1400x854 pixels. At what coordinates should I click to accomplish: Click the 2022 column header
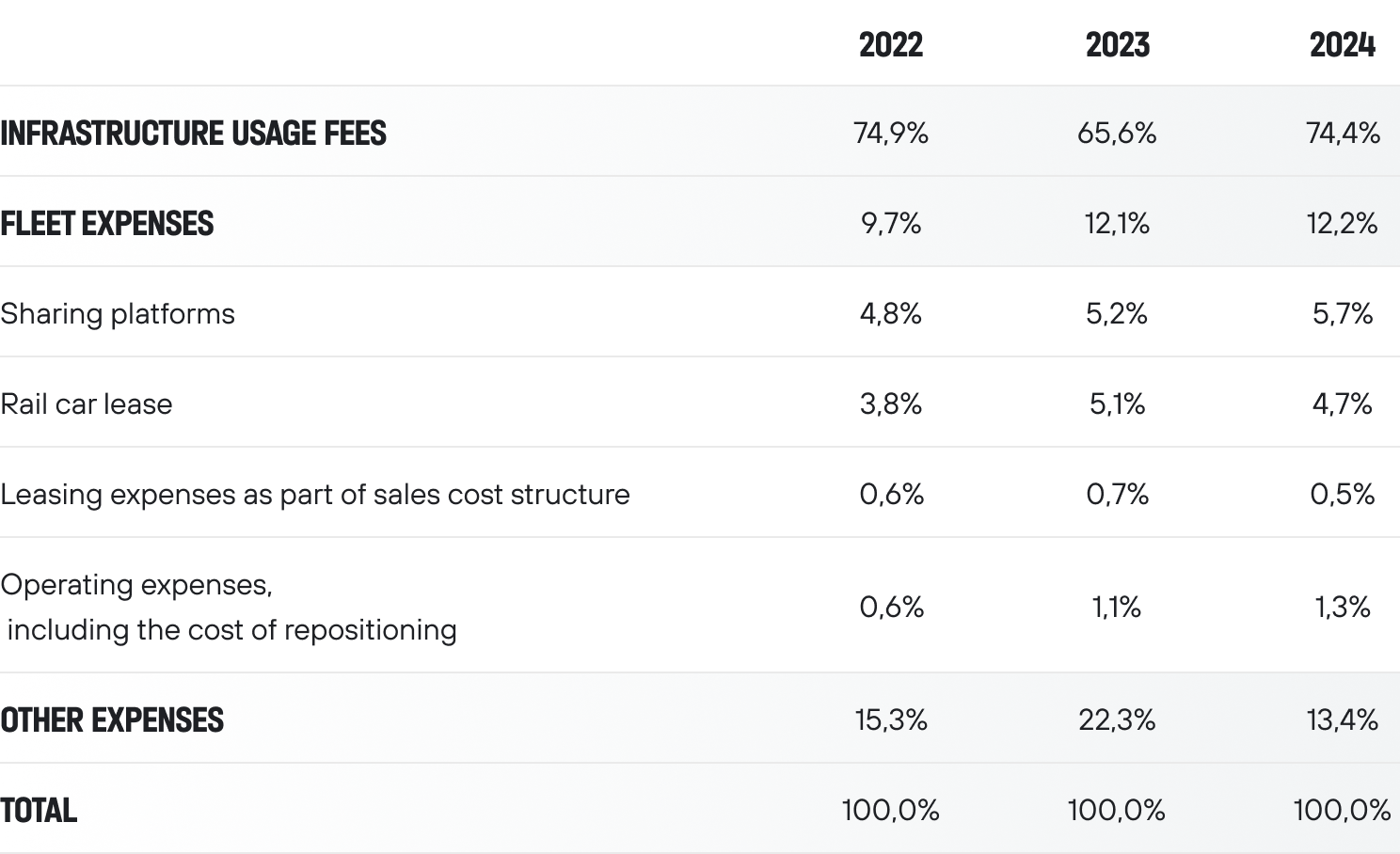click(x=890, y=44)
